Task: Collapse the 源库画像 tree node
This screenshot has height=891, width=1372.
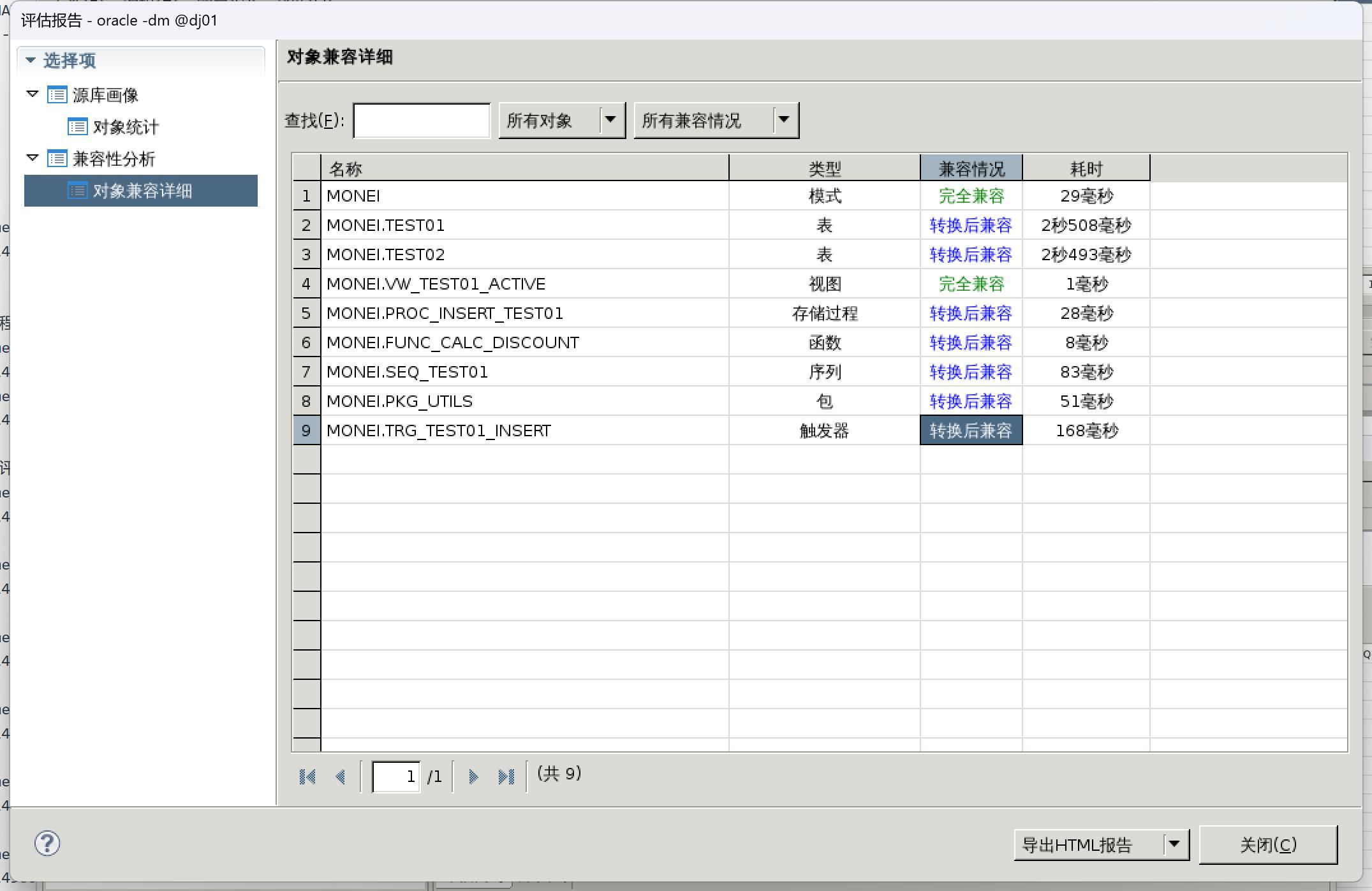Action: click(x=33, y=94)
